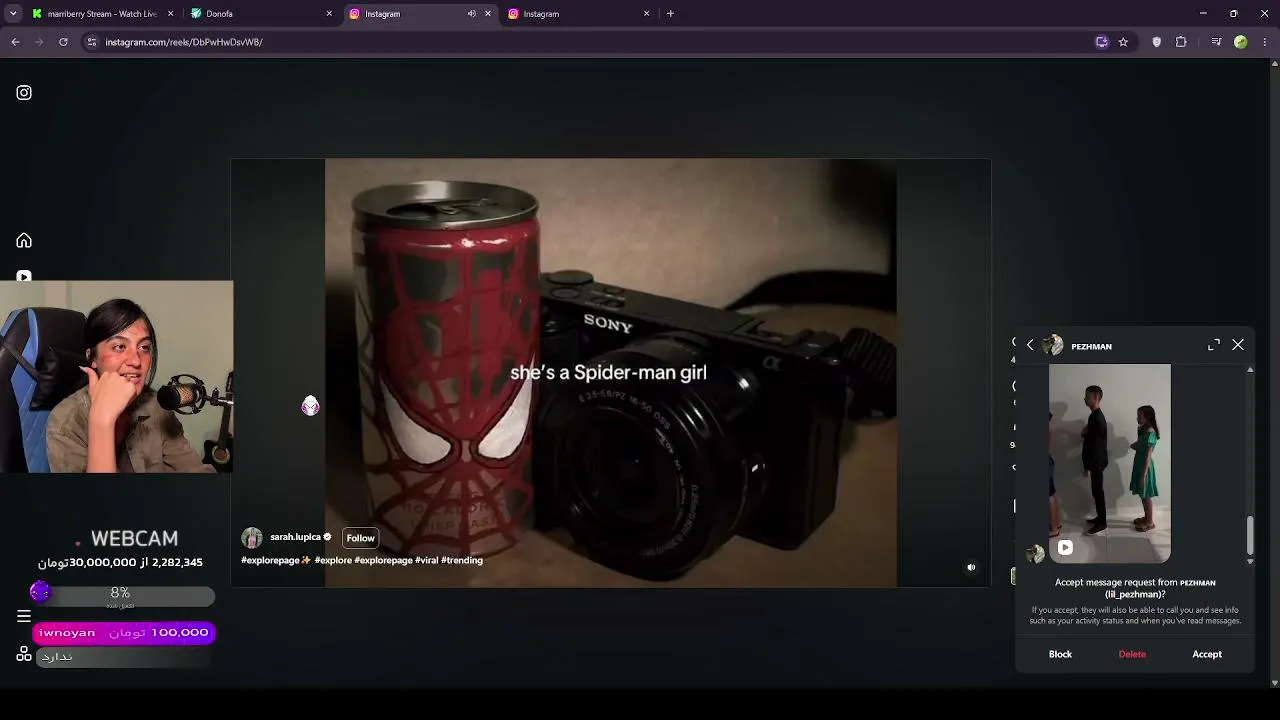Click the purple install/cast icon in address bar

[x=1102, y=42]
